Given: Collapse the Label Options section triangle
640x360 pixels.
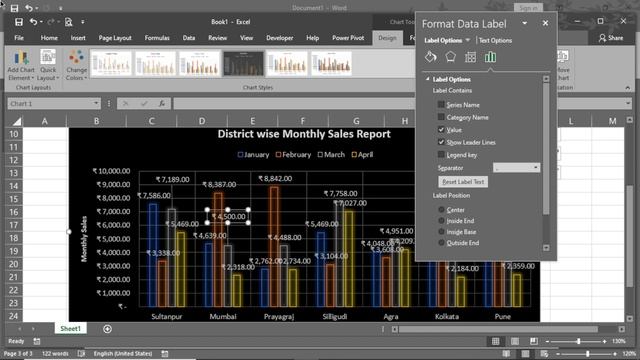Looking at the screenshot, I should click(427, 79).
